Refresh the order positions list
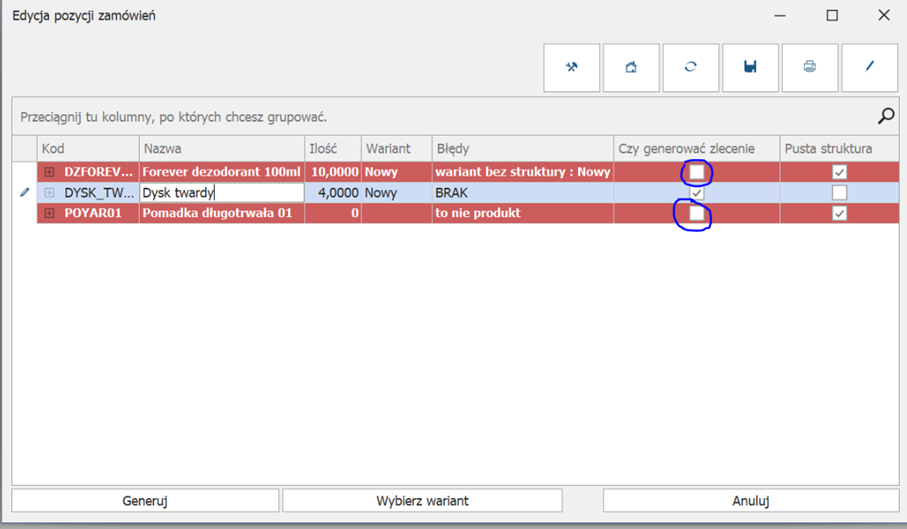This screenshot has height=529, width=907. coord(690,67)
